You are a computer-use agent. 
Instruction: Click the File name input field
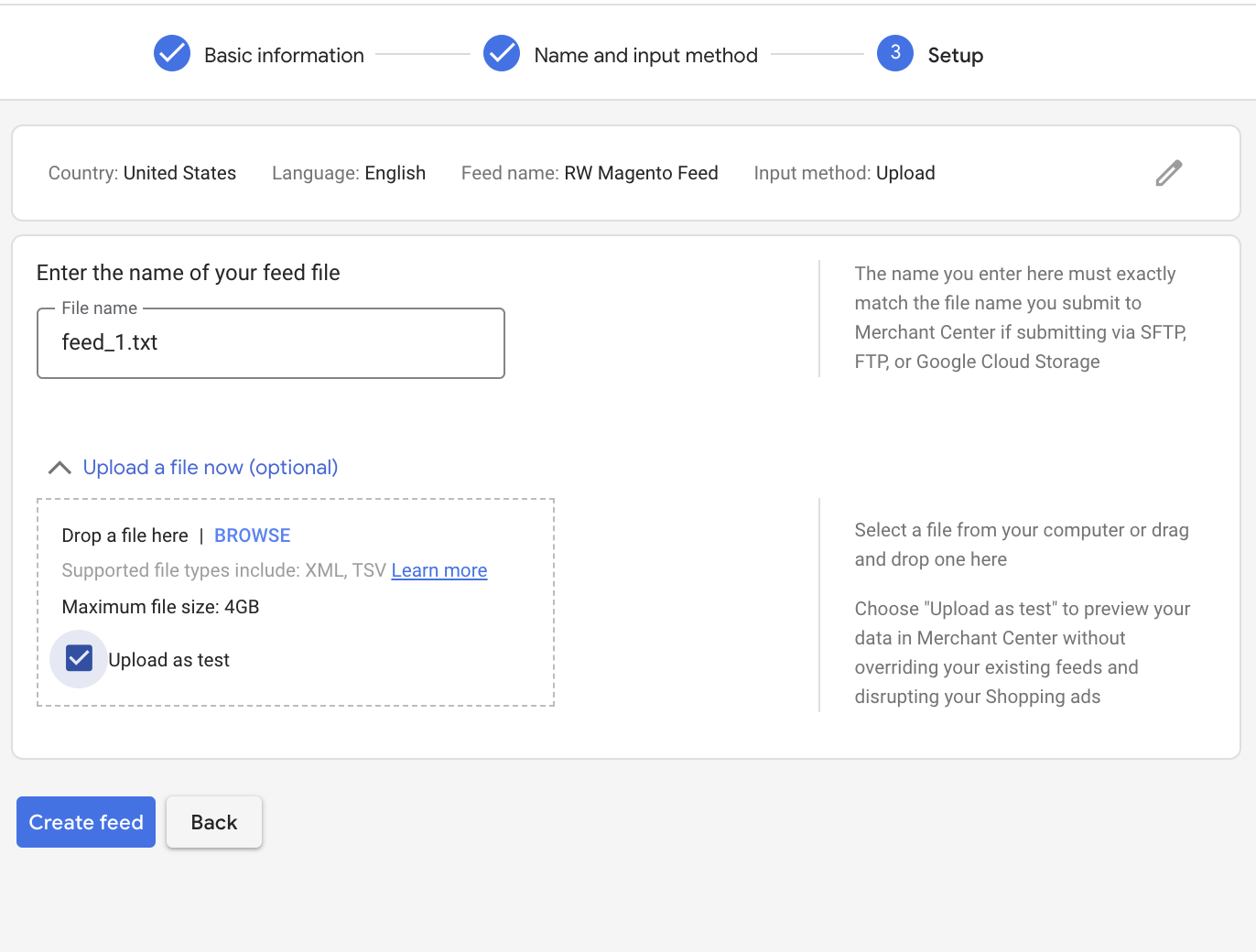pyautogui.click(x=271, y=343)
